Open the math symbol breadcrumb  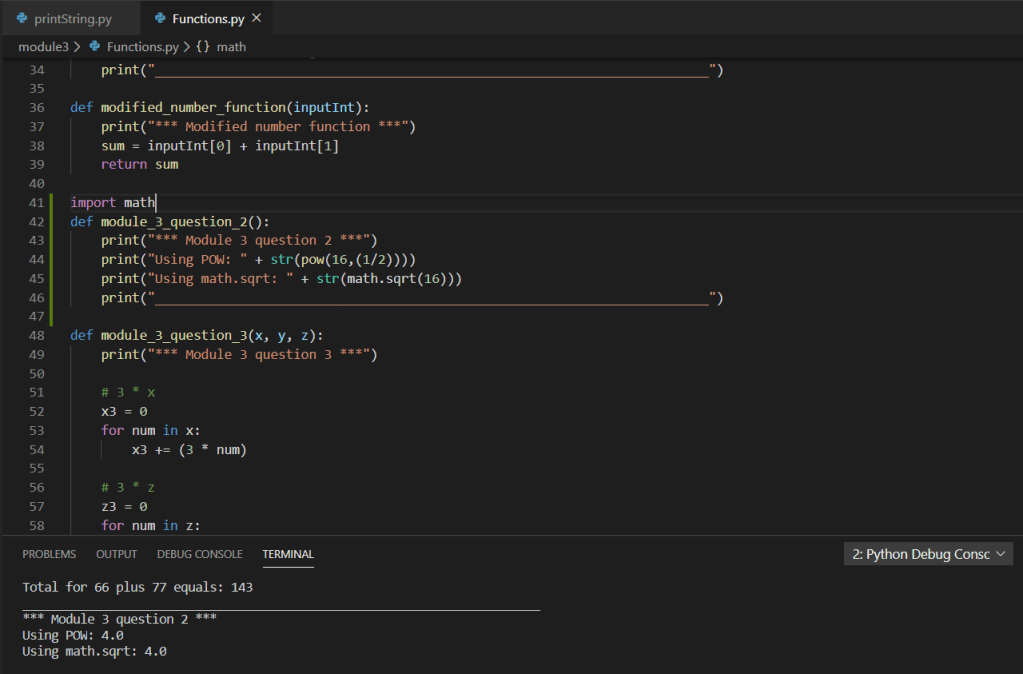click(x=231, y=47)
